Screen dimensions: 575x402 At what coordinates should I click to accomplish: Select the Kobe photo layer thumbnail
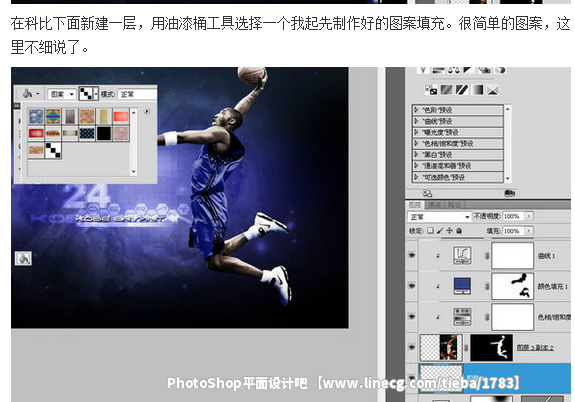pyautogui.click(x=441, y=347)
